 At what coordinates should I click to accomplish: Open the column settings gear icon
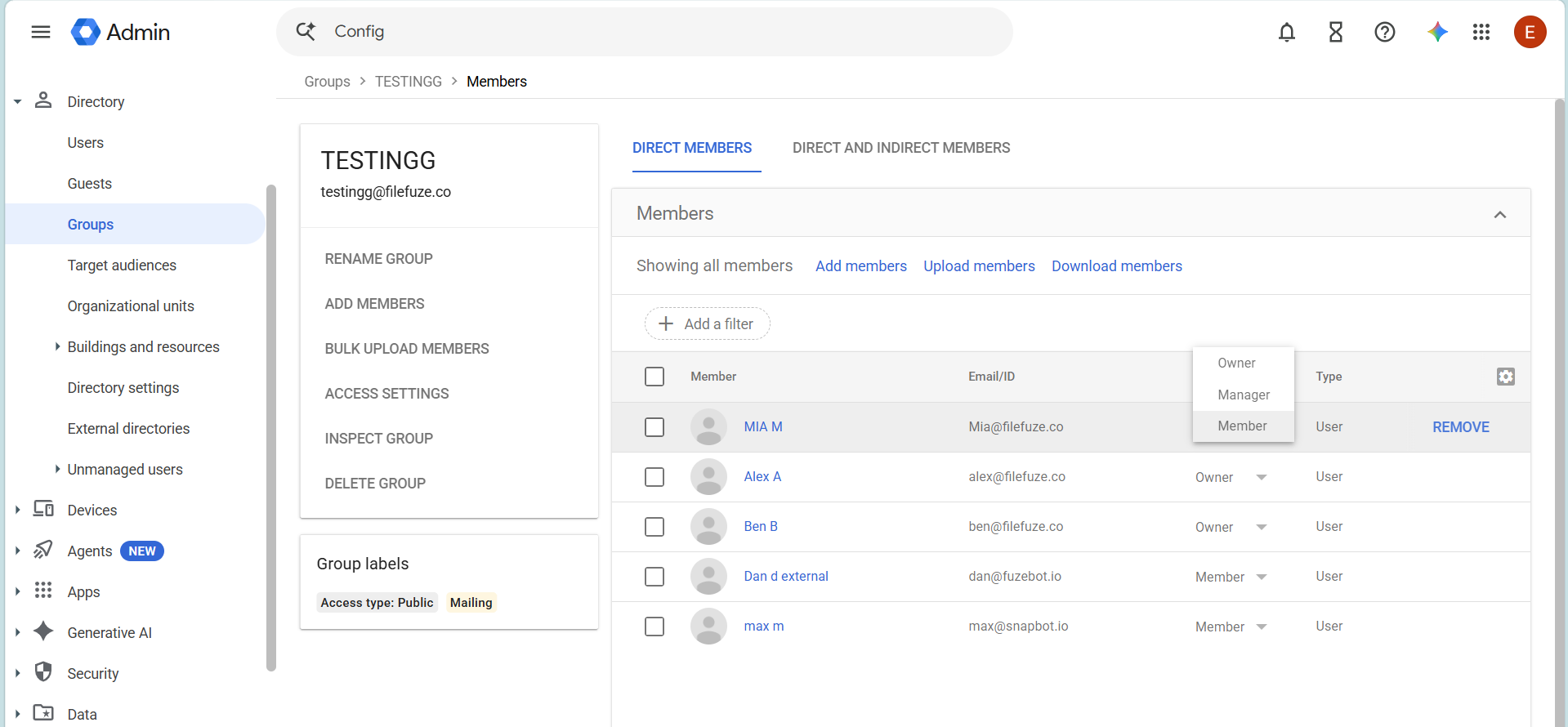click(1506, 377)
